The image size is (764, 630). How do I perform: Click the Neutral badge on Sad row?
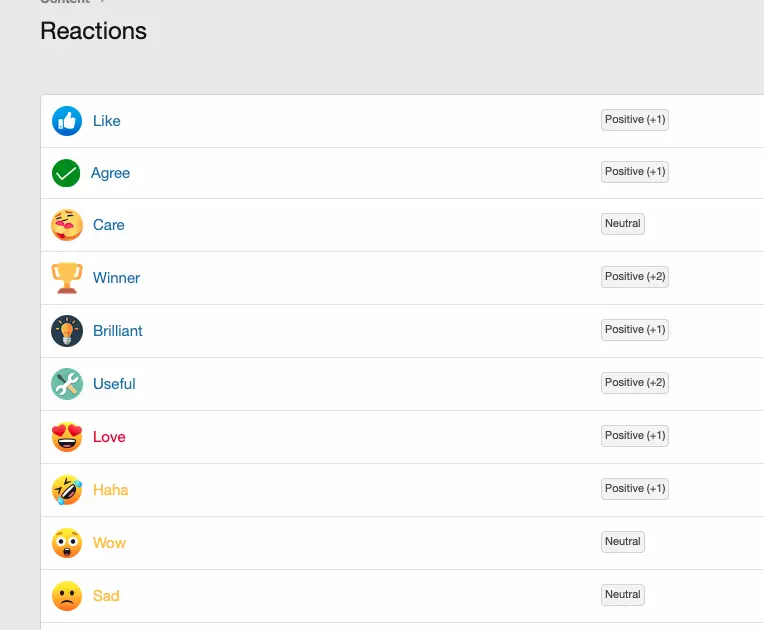(622, 595)
